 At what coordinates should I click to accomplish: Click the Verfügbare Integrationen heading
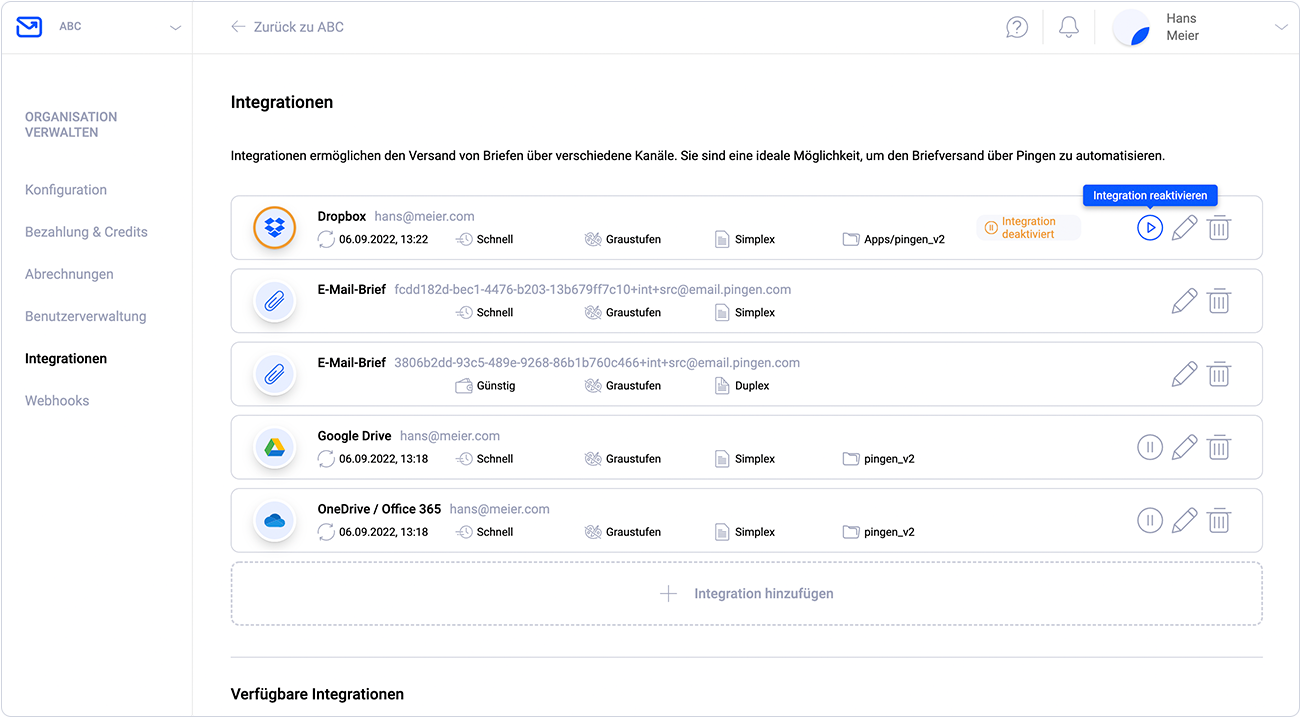tap(317, 694)
